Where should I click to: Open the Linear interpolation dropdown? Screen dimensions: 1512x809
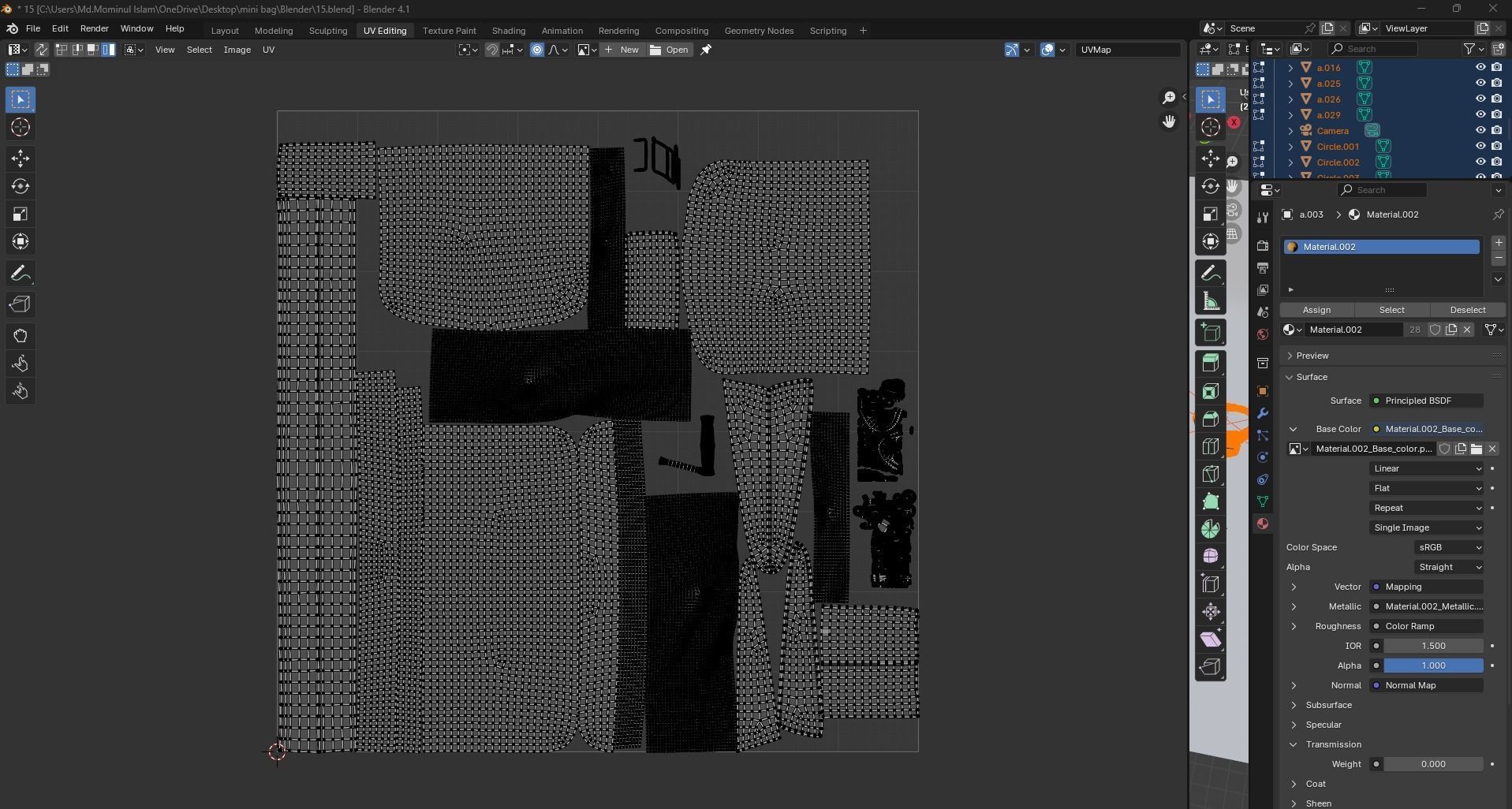pyautogui.click(x=1427, y=468)
